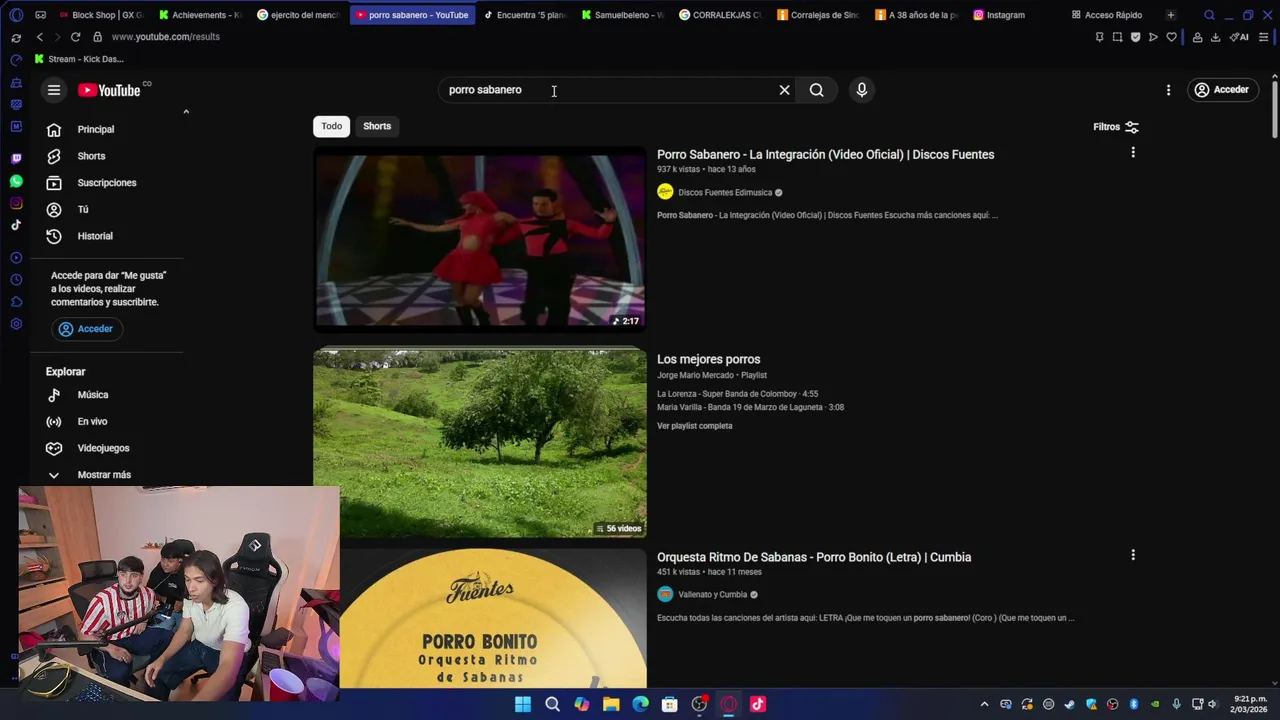Screen dimensions: 1280x720
Task: Click the address bar URL
Action: (165, 37)
